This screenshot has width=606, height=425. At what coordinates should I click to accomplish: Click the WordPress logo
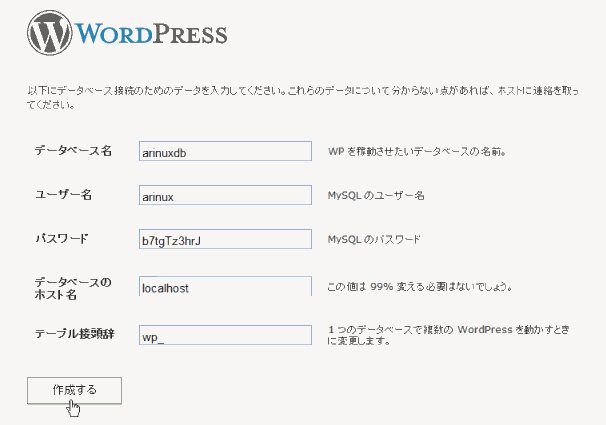point(127,33)
